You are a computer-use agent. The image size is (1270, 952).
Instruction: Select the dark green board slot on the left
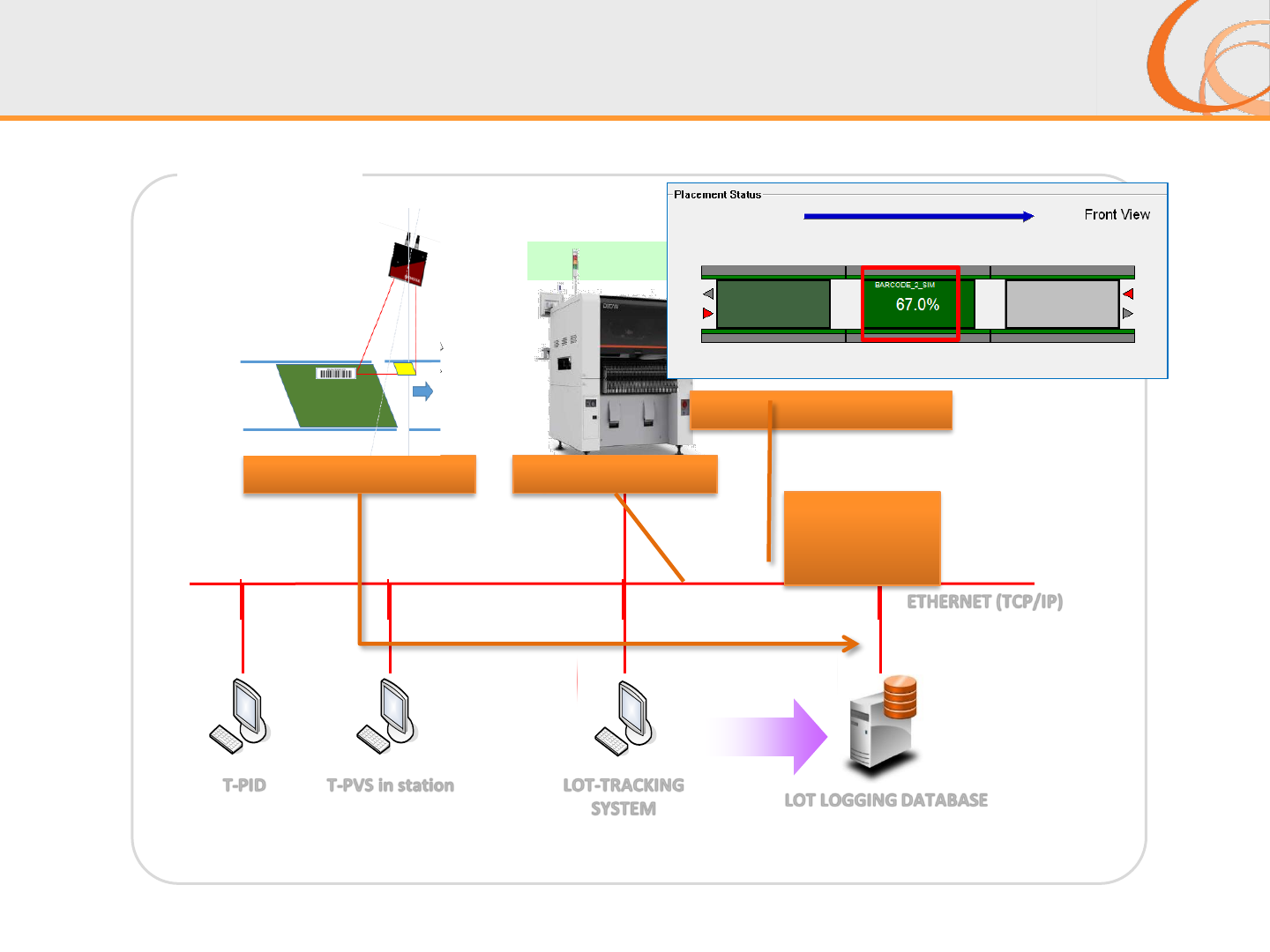point(773,304)
